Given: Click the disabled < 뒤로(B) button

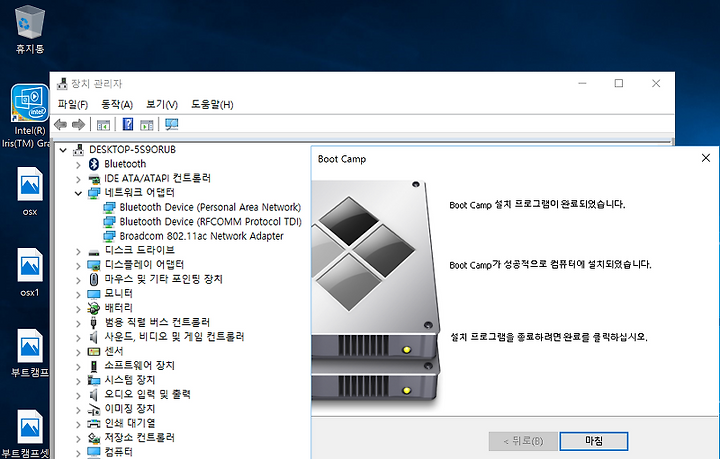Looking at the screenshot, I should click(x=523, y=441).
